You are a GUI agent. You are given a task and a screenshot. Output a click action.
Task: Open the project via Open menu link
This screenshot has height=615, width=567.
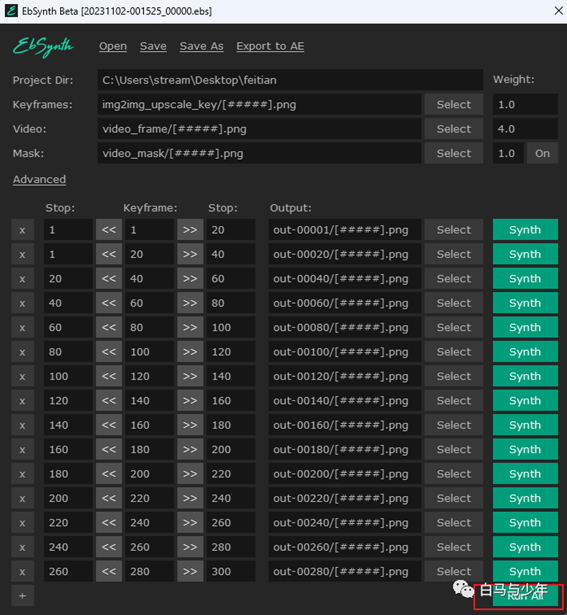pos(113,46)
